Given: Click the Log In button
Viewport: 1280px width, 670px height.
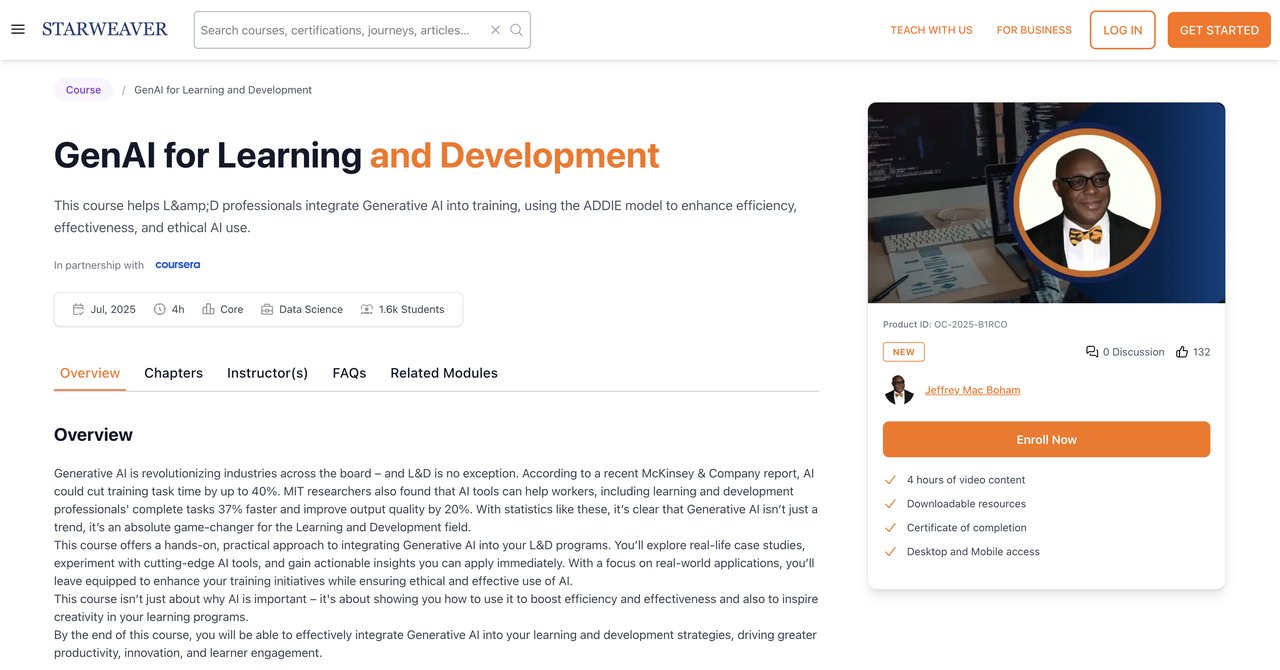Looking at the screenshot, I should click(1123, 30).
